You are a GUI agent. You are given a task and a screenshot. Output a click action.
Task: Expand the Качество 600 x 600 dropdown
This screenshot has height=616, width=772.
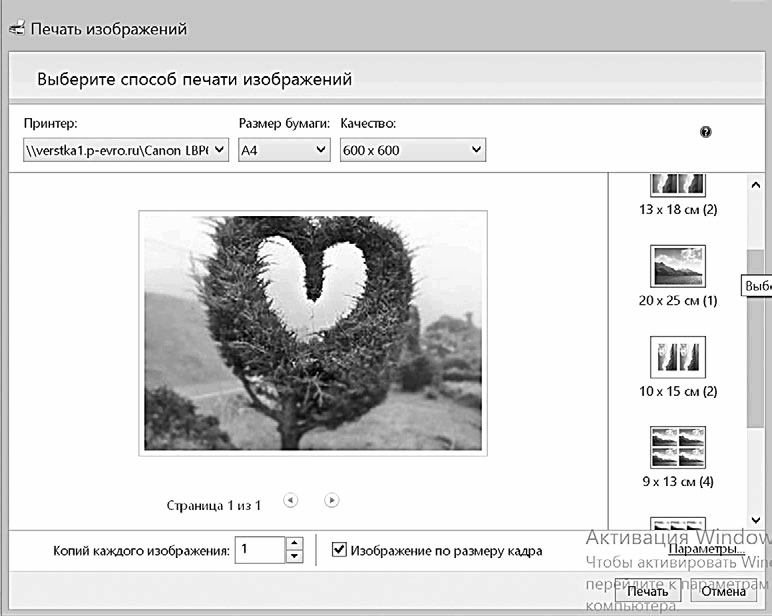[412, 150]
